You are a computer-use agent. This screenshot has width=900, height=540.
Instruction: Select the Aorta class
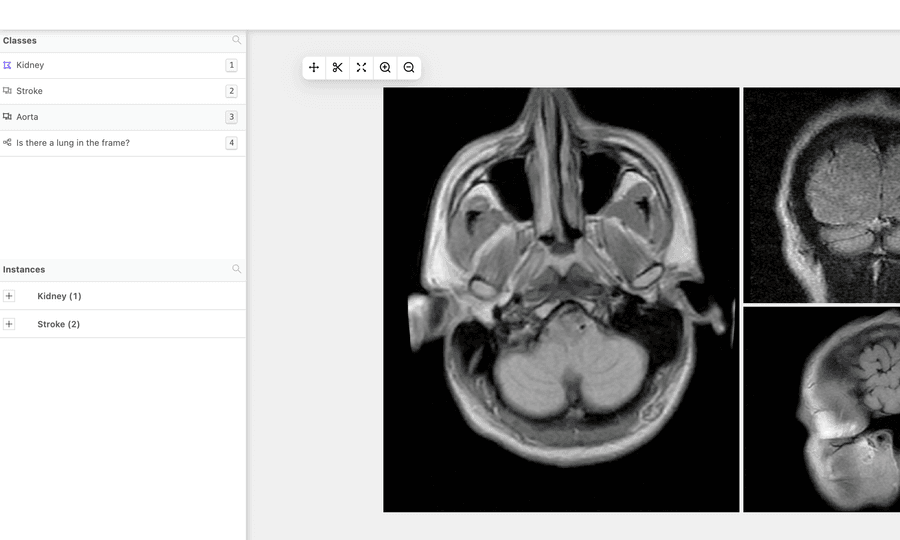point(123,117)
